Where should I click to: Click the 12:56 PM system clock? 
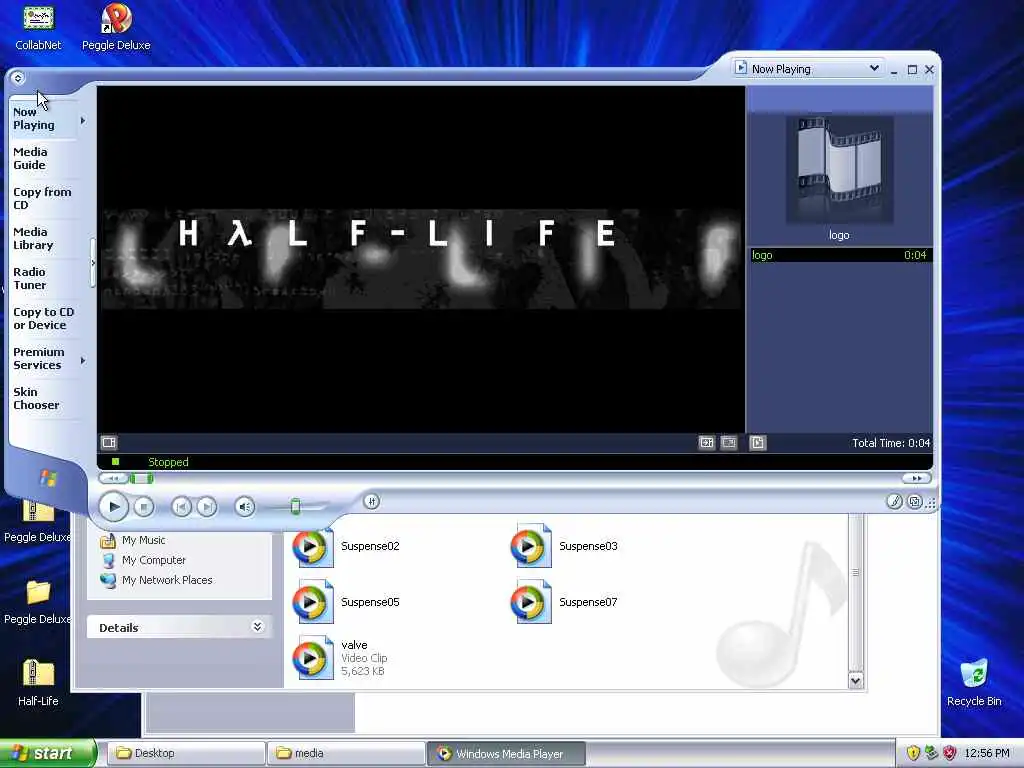coord(987,753)
